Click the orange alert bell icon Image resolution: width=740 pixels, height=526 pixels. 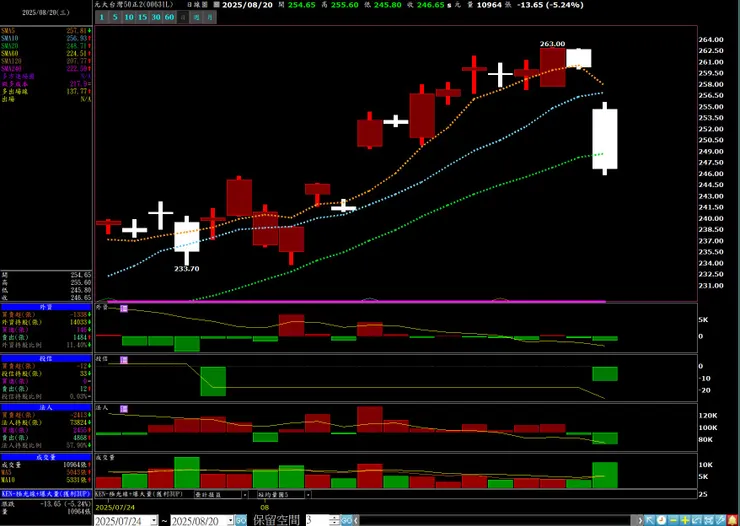[x=732, y=520]
